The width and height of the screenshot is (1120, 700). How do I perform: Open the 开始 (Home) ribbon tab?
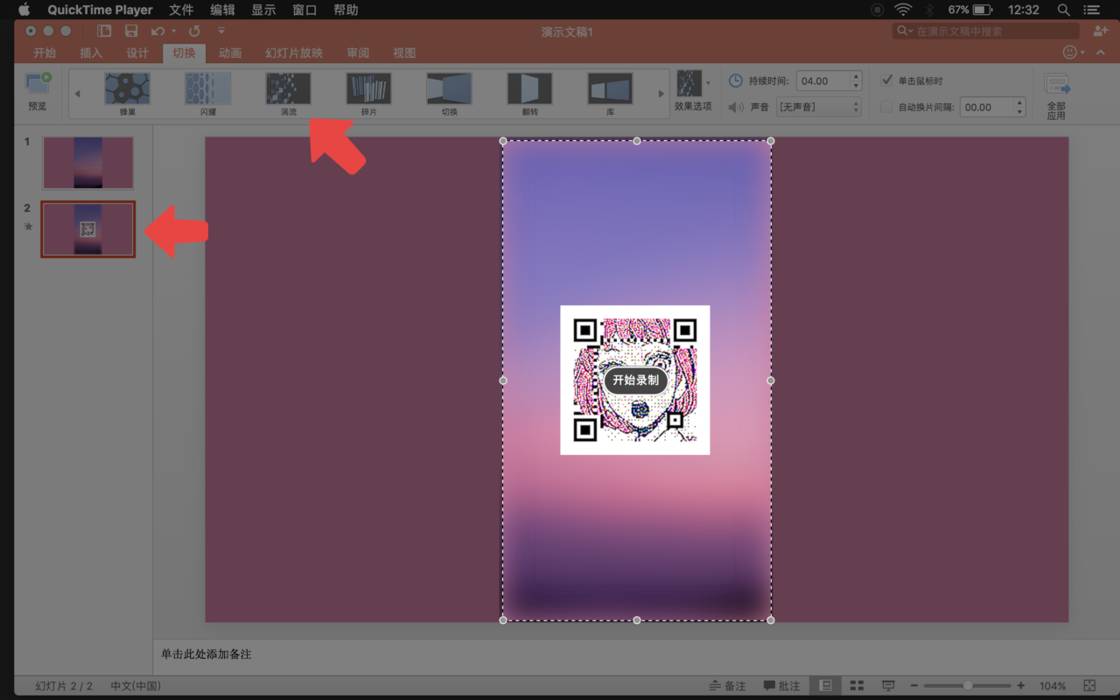pyautogui.click(x=44, y=53)
